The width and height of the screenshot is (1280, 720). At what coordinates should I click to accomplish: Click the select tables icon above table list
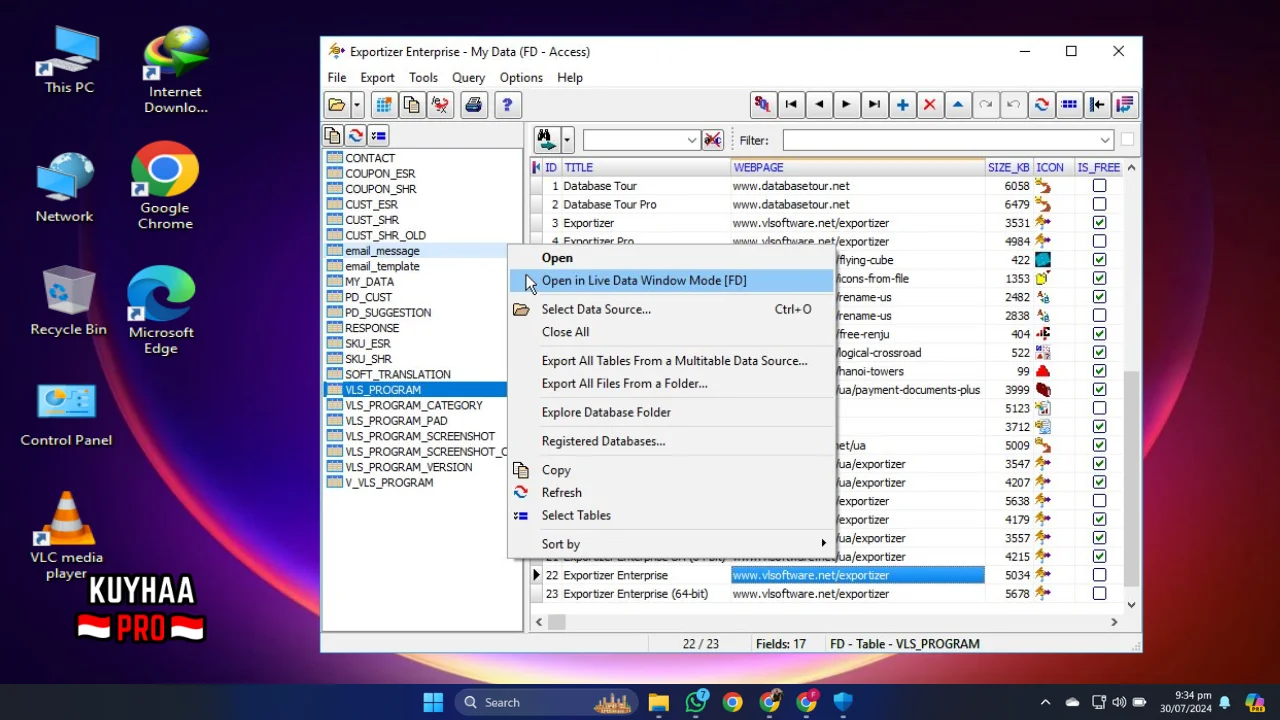coord(378,136)
